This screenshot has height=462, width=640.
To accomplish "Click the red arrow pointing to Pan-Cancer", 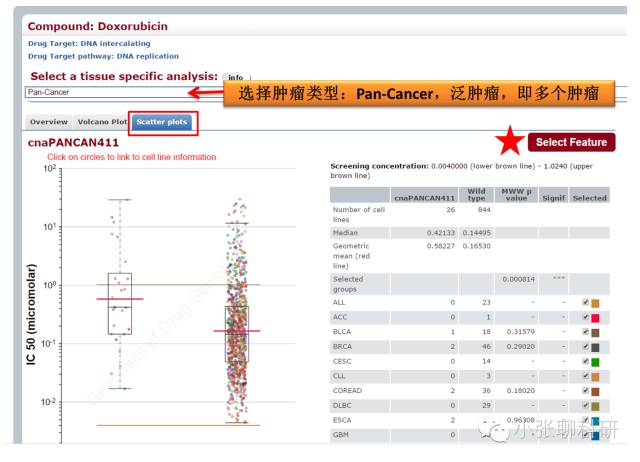I will [206, 93].
